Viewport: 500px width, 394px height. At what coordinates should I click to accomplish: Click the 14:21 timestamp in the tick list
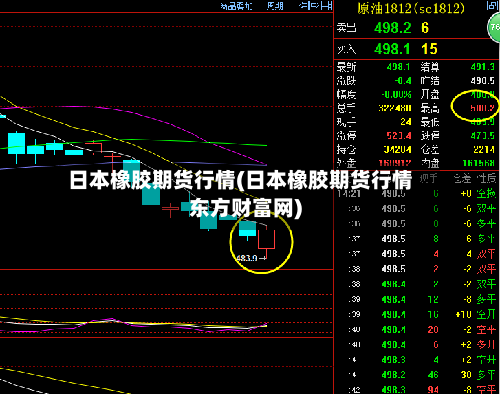pos(349,193)
